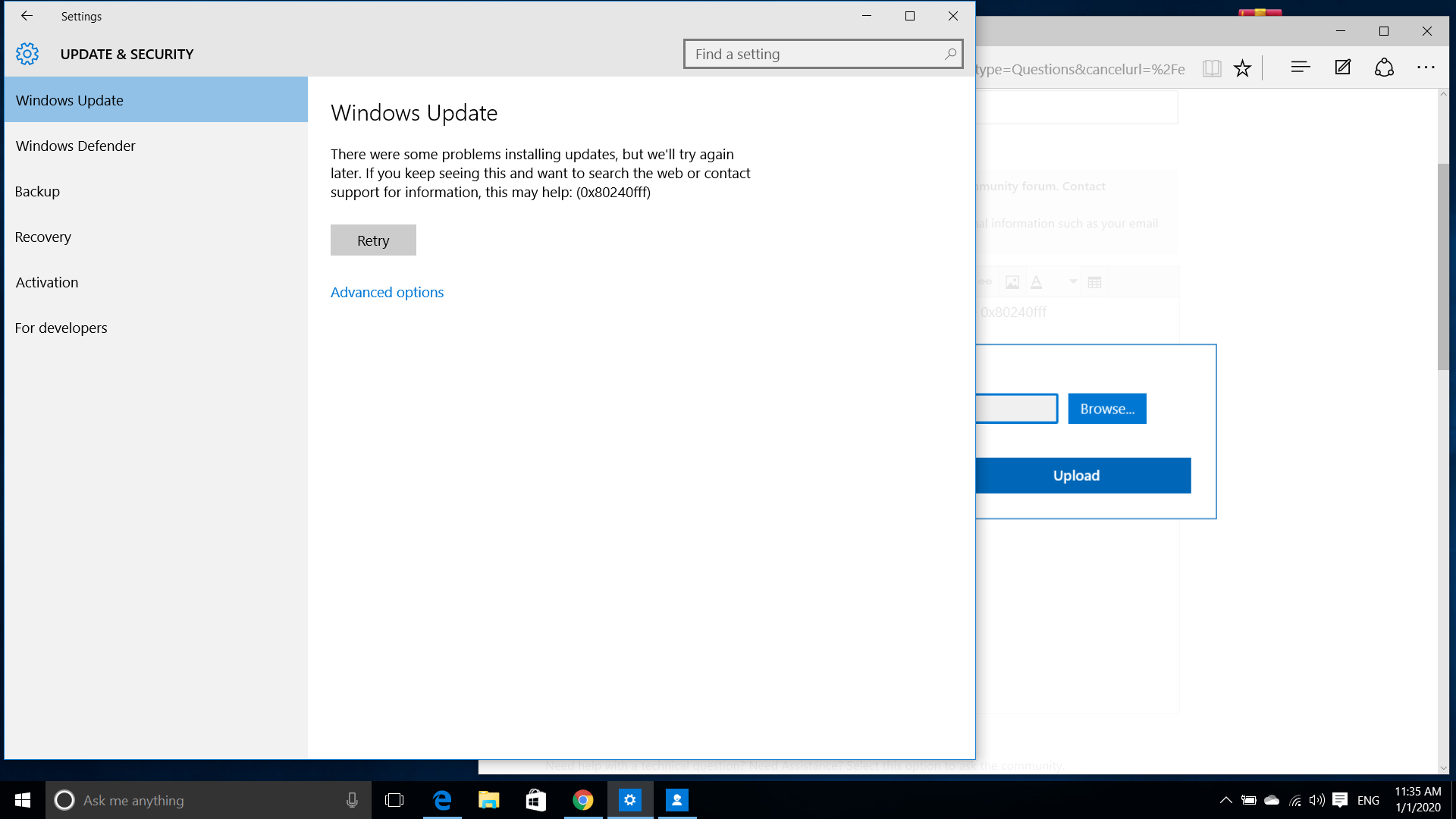Click the taskbar clock showing 11:35 AM
Screen dimensions: 1456x819
[1417, 800]
